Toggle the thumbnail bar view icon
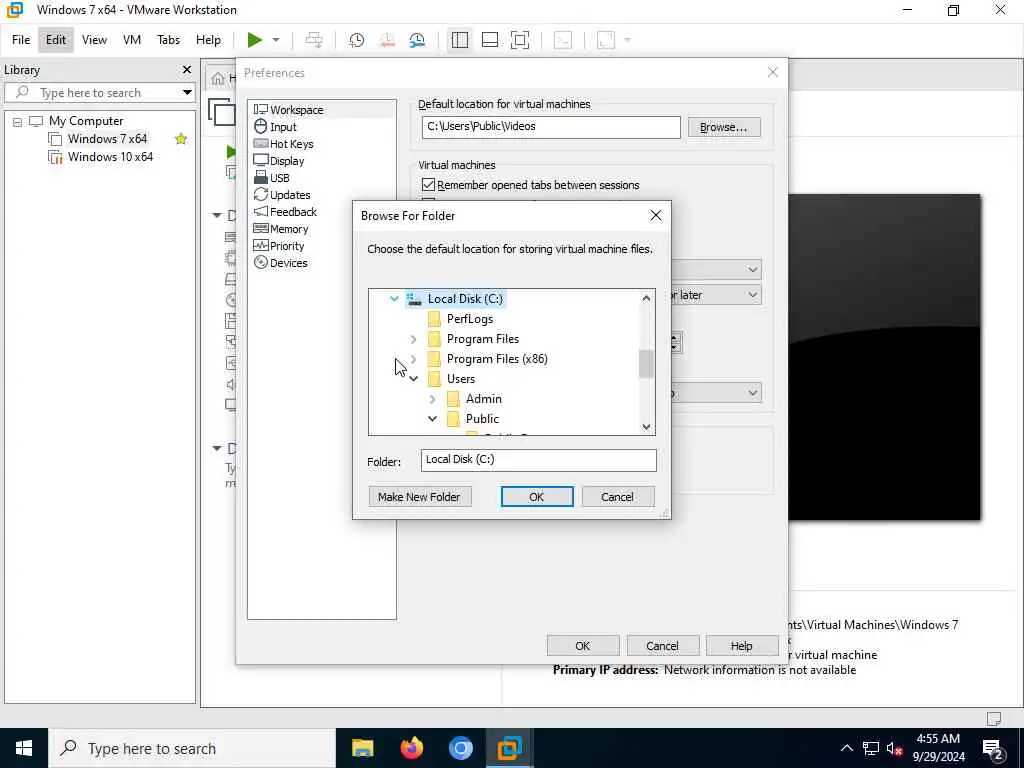 [x=490, y=40]
